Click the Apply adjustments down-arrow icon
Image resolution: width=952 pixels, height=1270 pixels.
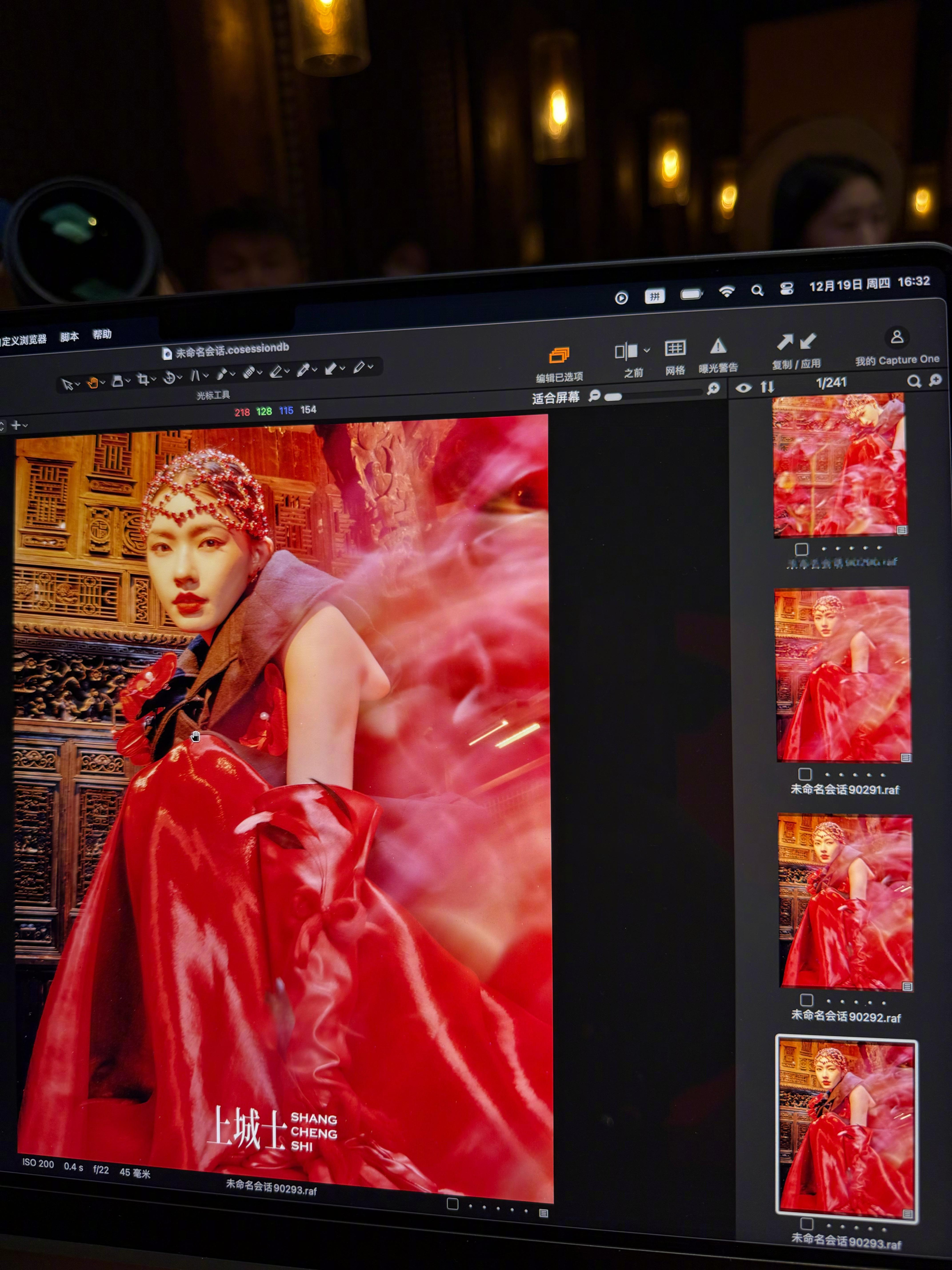(x=808, y=341)
